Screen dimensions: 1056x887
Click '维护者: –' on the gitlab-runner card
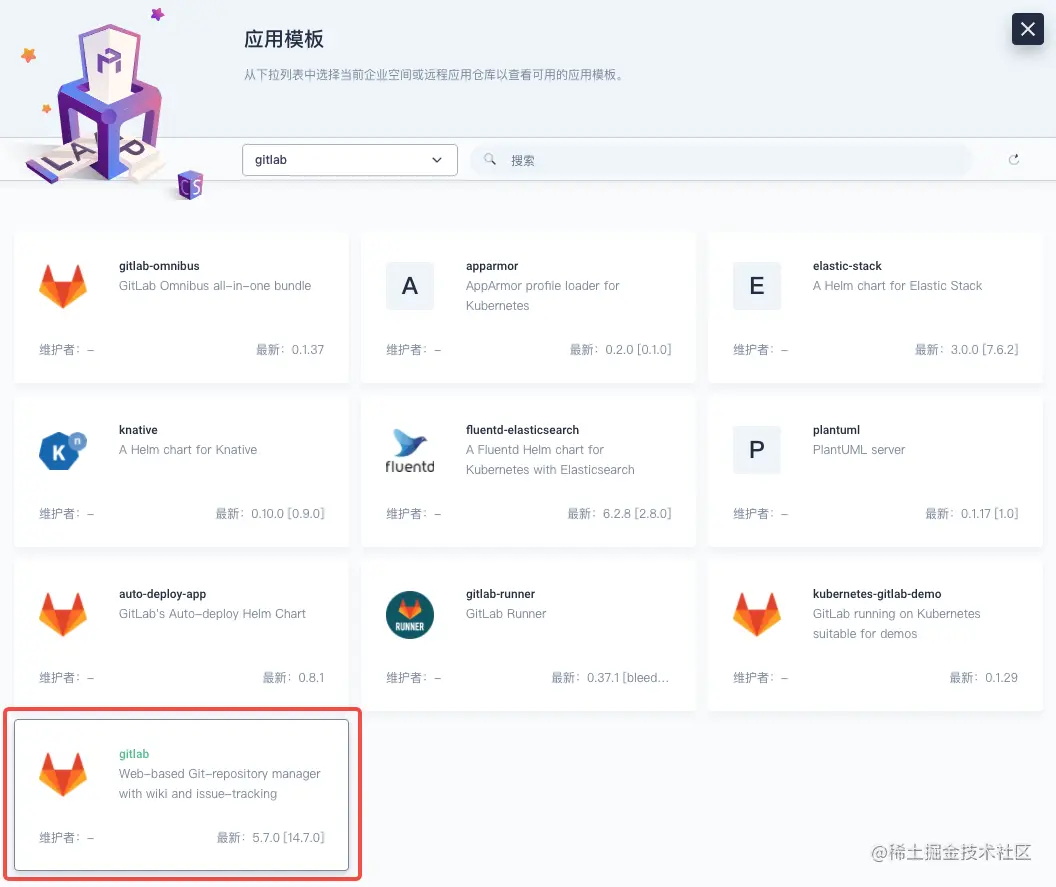(413, 678)
